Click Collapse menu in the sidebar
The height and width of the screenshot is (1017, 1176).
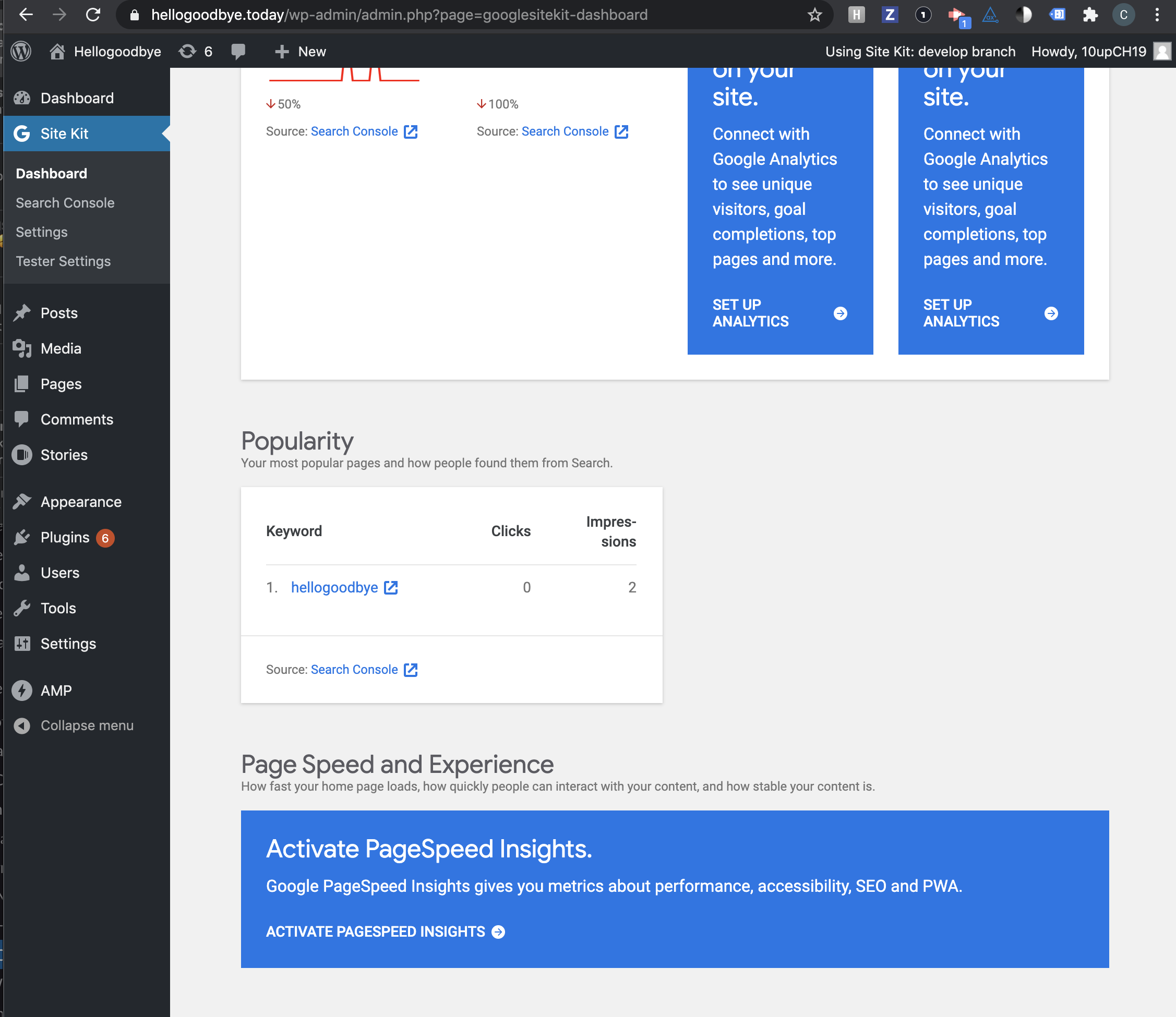click(87, 726)
